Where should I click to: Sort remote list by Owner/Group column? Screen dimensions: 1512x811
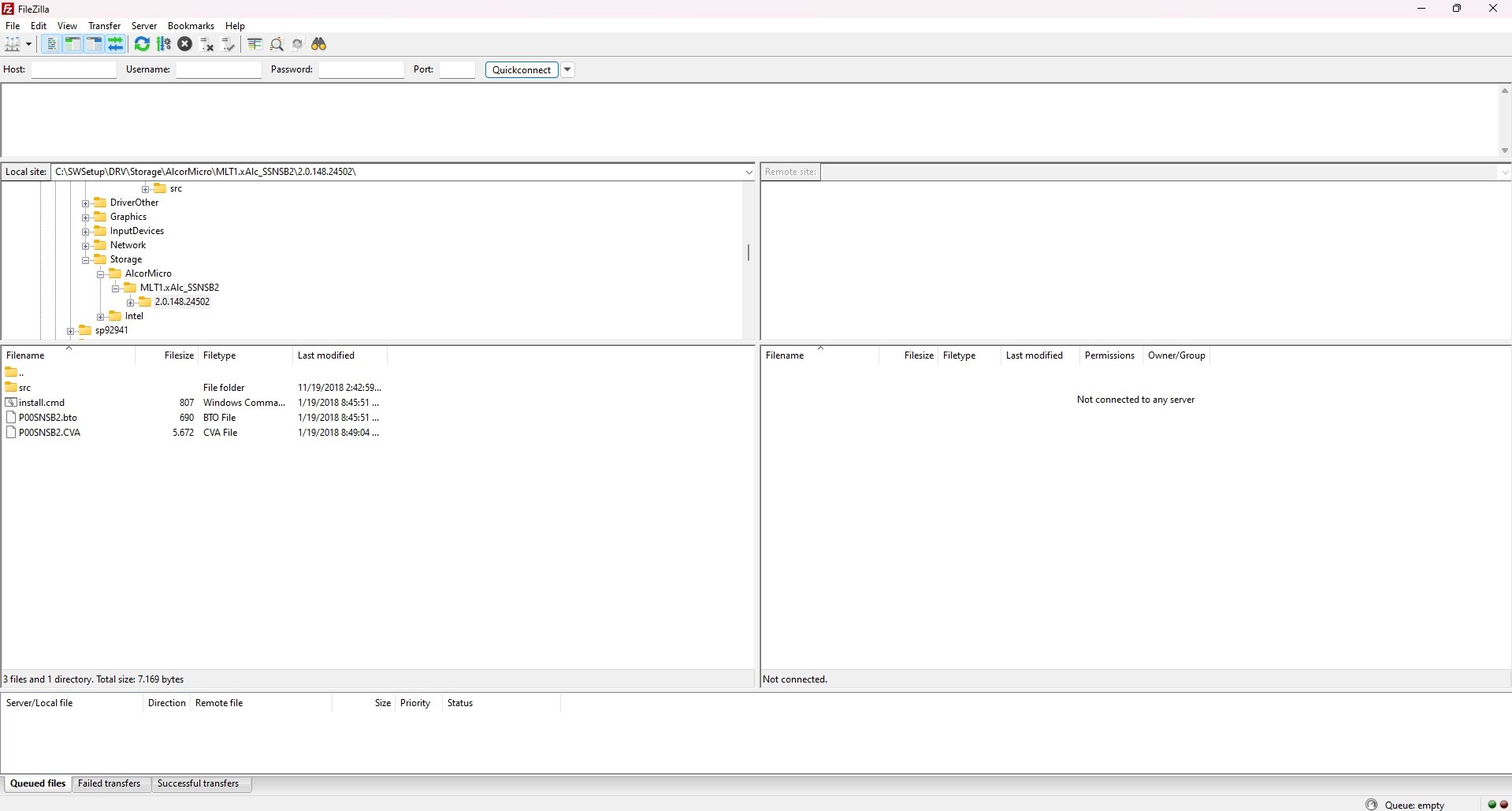point(1176,355)
